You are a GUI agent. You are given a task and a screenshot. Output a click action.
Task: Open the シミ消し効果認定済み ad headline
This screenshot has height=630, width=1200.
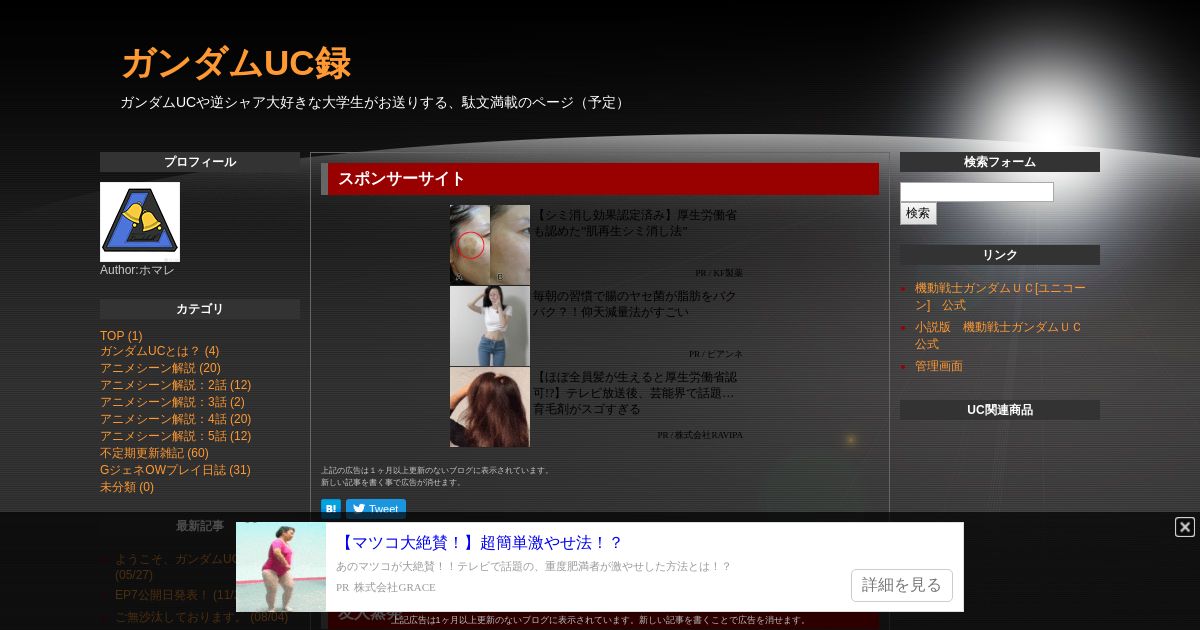pyautogui.click(x=635, y=223)
